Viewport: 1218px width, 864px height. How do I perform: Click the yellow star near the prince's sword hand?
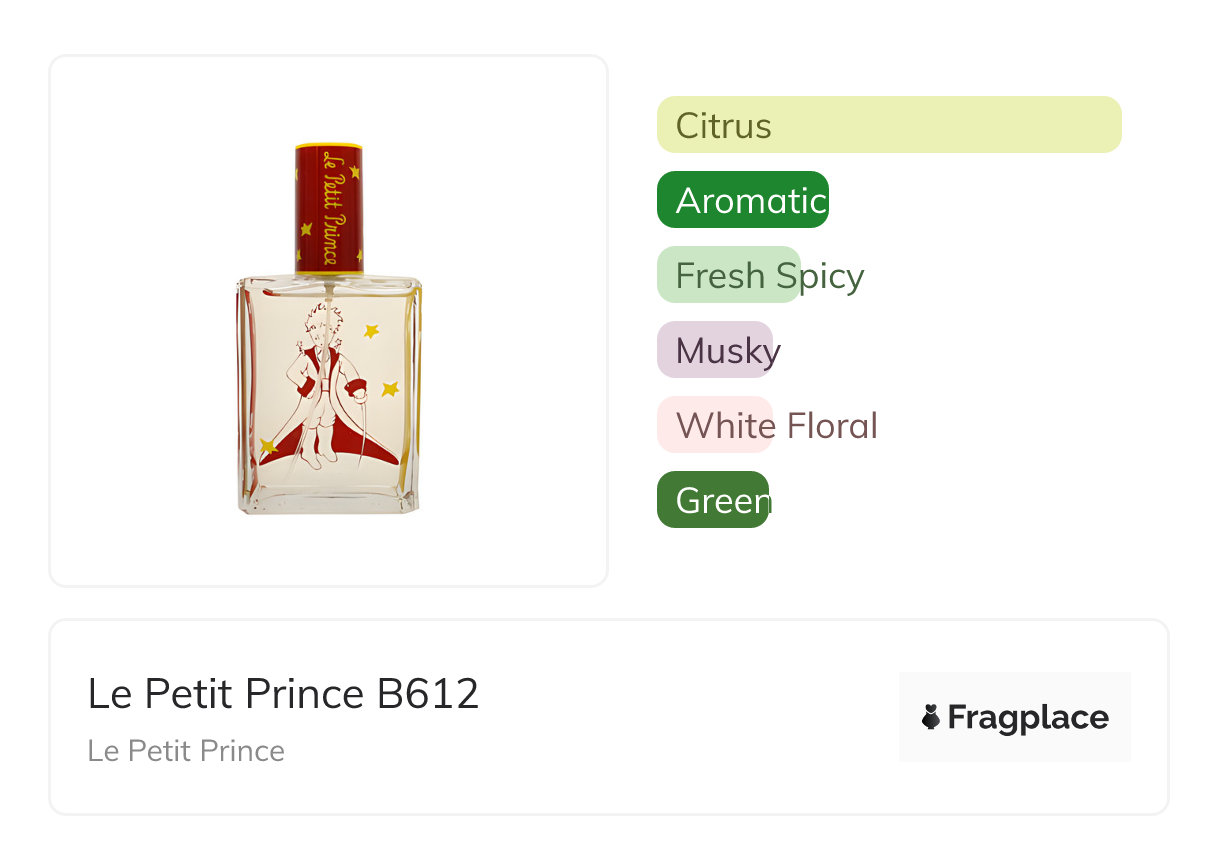pos(390,388)
